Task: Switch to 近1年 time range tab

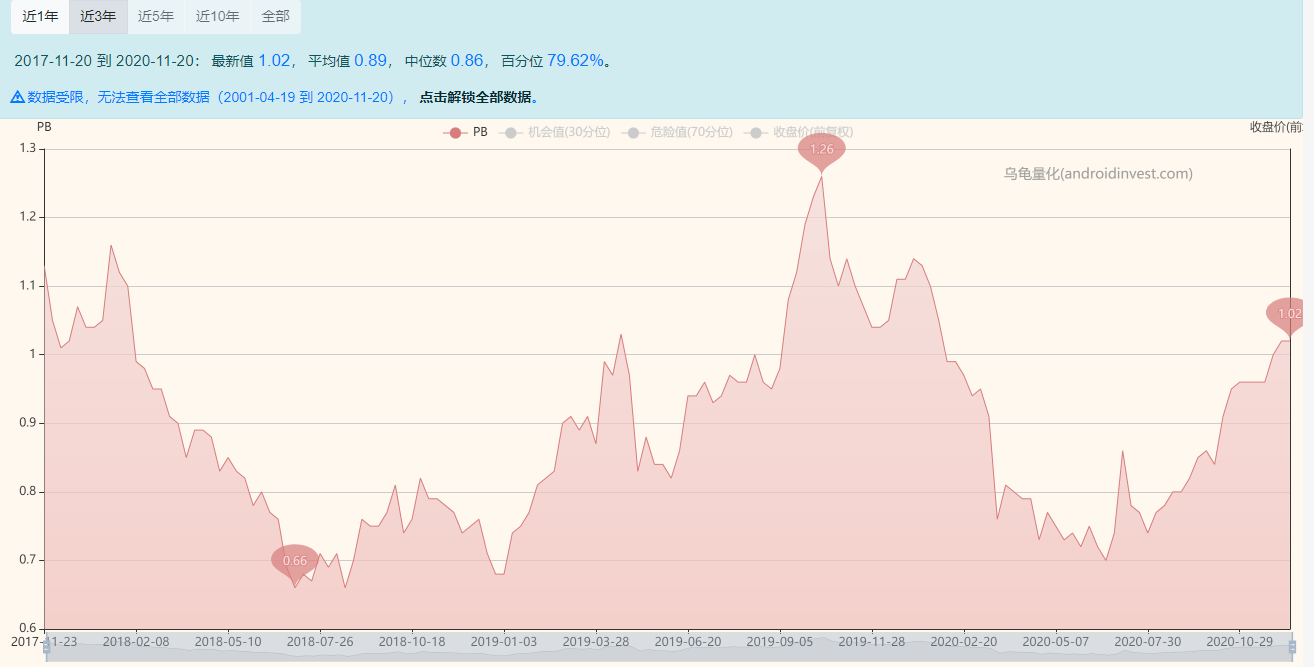Action: pyautogui.click(x=40, y=16)
